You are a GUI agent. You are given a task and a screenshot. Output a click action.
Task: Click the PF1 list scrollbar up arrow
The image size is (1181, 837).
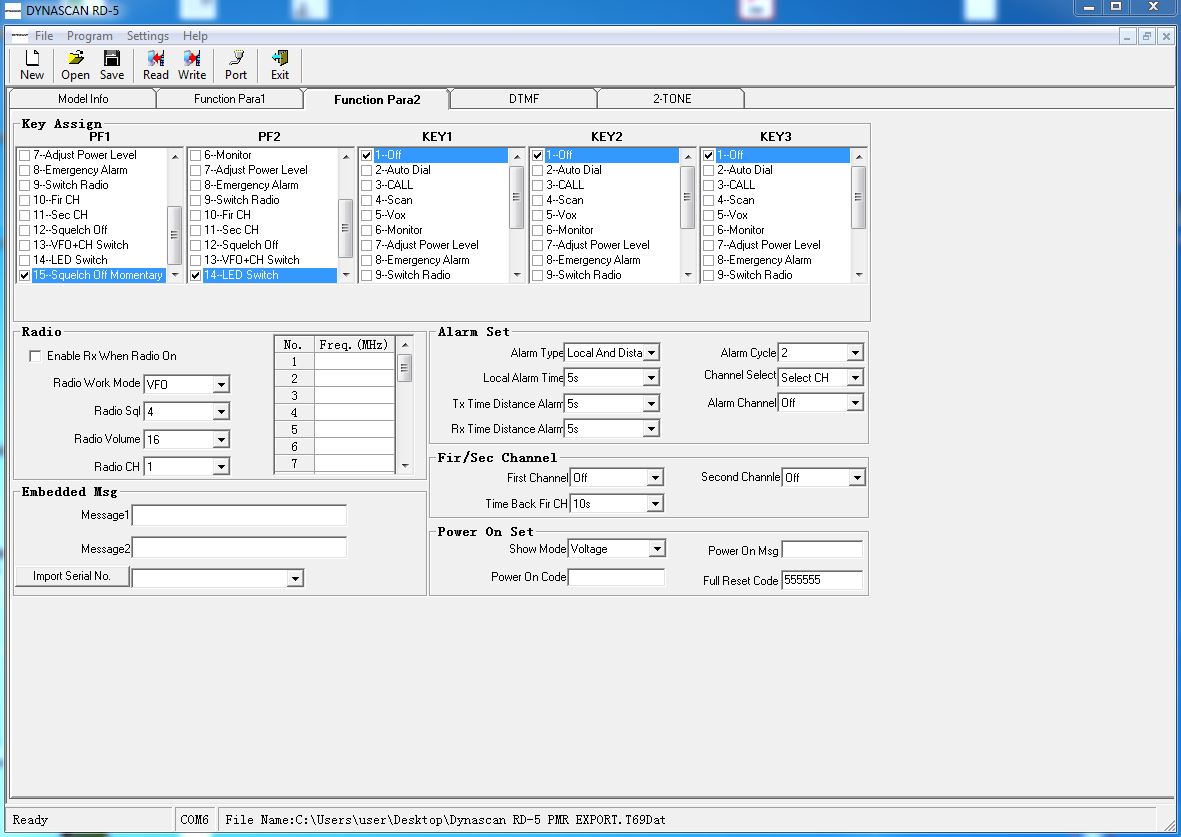175,156
